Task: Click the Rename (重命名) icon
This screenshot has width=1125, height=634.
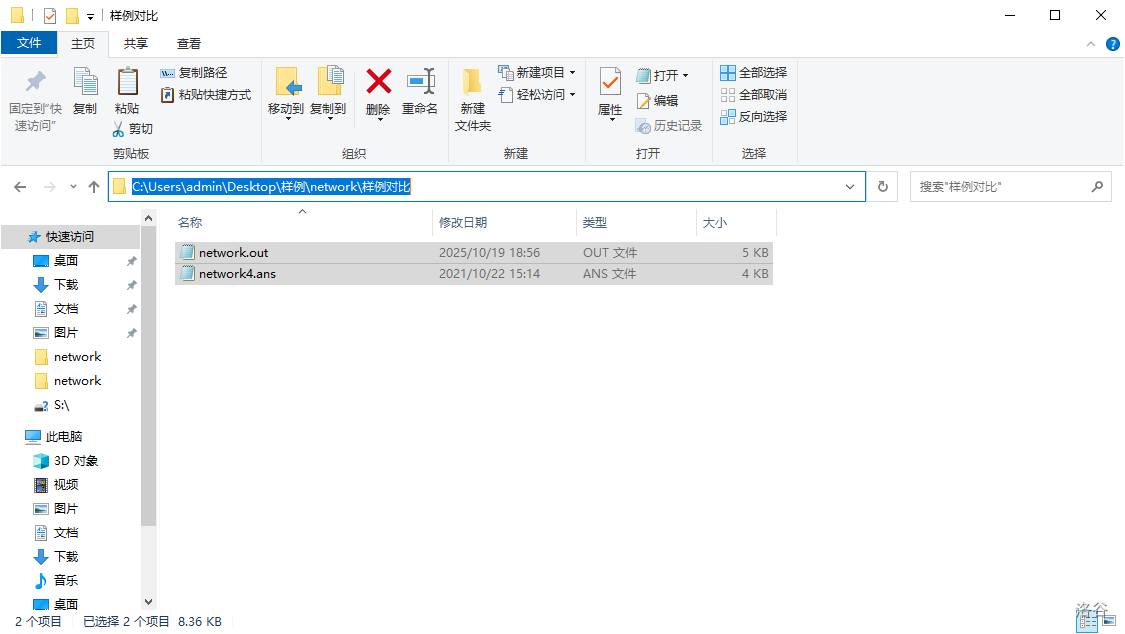Action: point(420,82)
